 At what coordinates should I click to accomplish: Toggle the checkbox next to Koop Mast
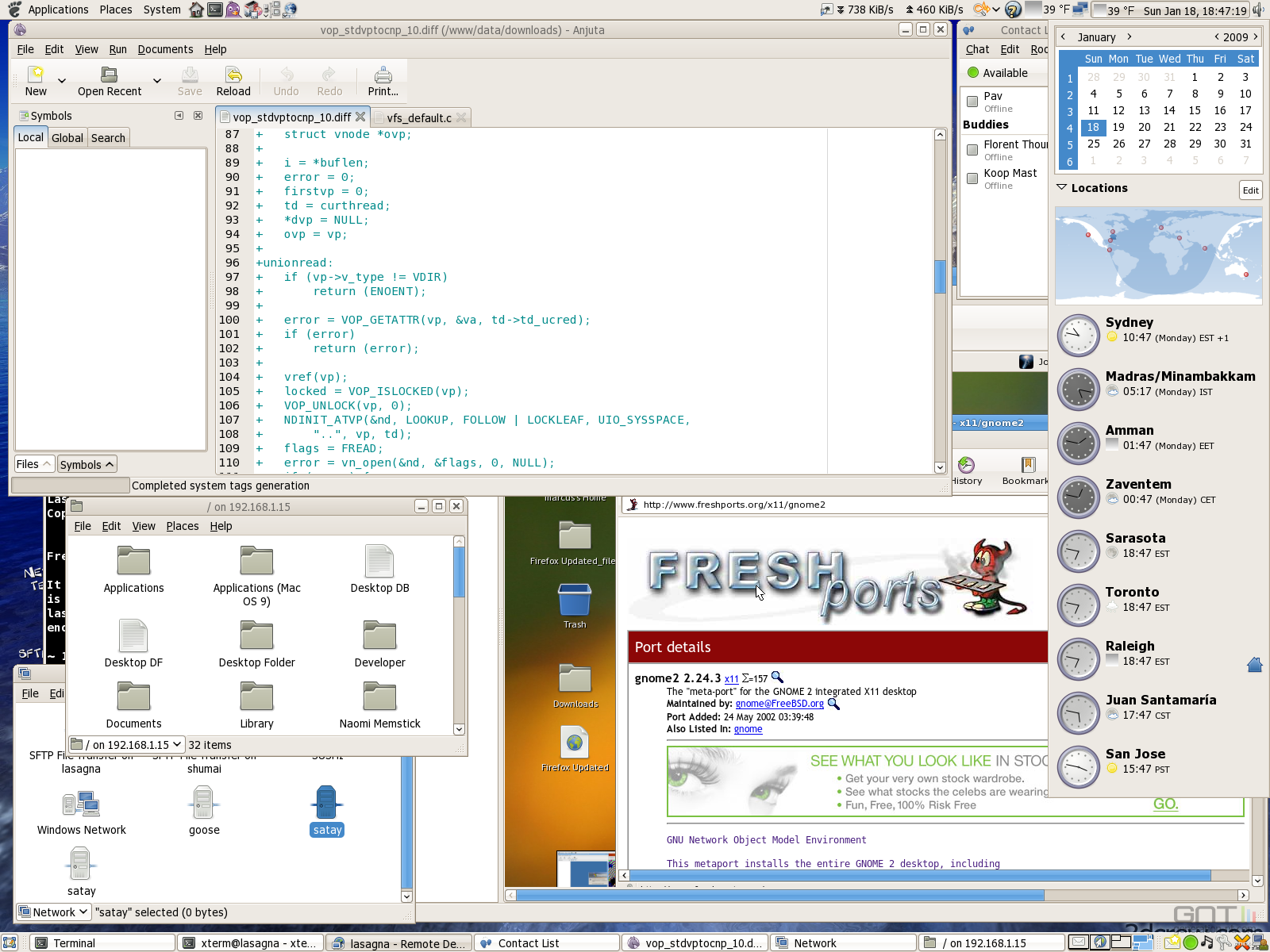point(972,178)
